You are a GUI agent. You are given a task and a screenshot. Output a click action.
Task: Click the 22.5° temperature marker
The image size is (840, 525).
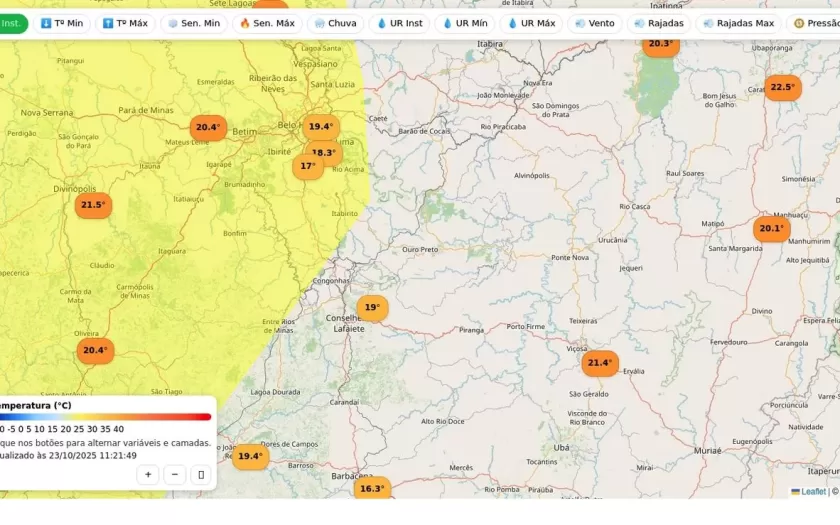point(782,87)
